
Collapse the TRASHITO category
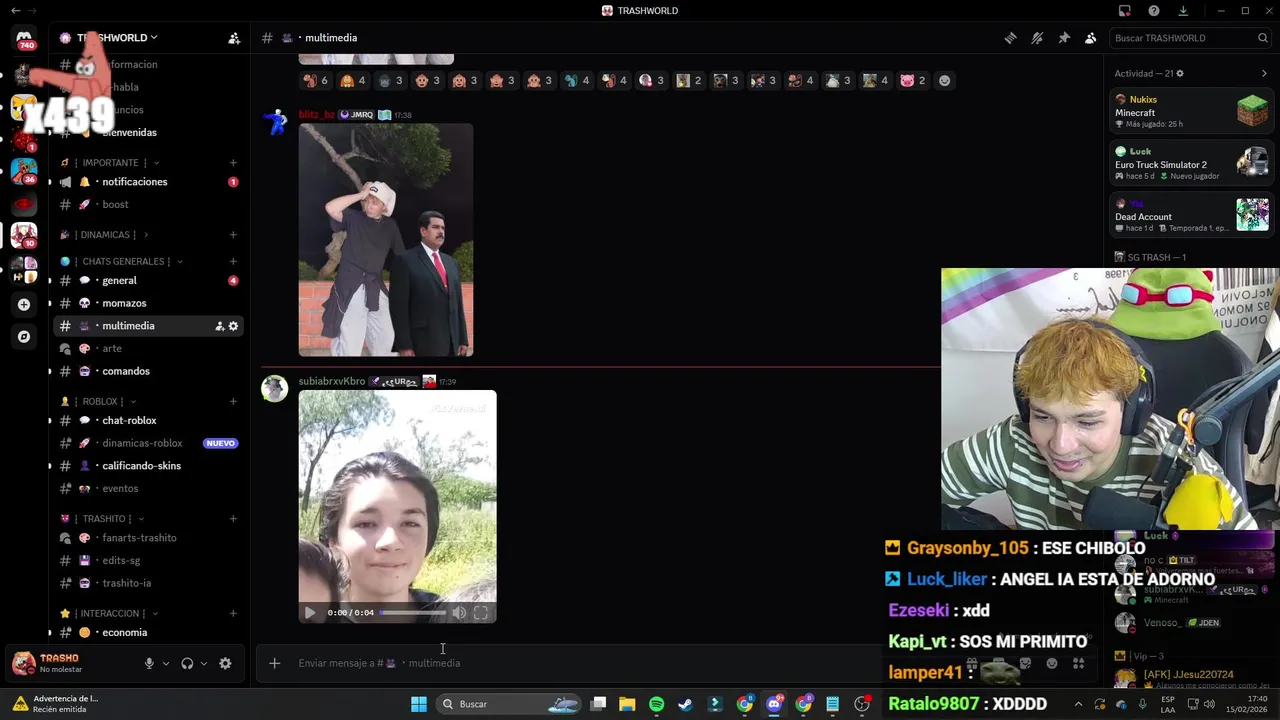pos(102,519)
